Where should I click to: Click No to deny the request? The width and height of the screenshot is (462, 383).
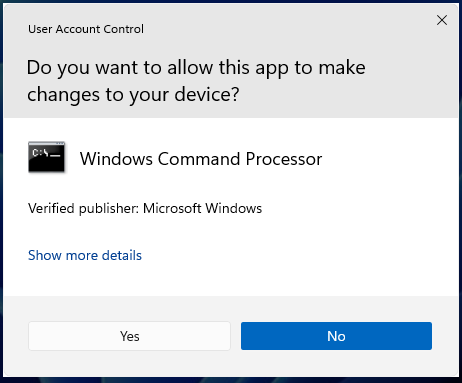pos(336,336)
